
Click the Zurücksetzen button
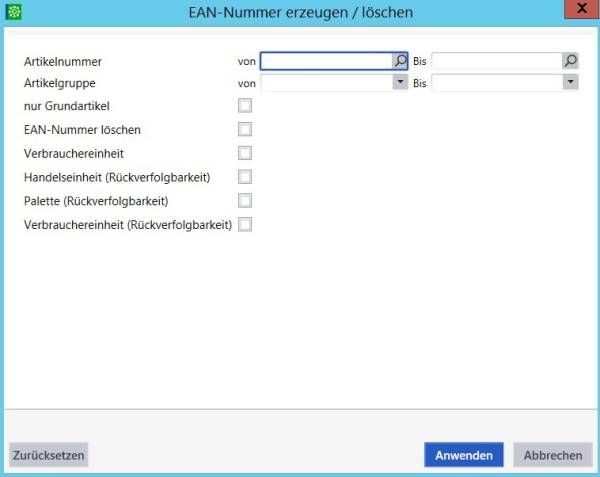click(x=49, y=455)
